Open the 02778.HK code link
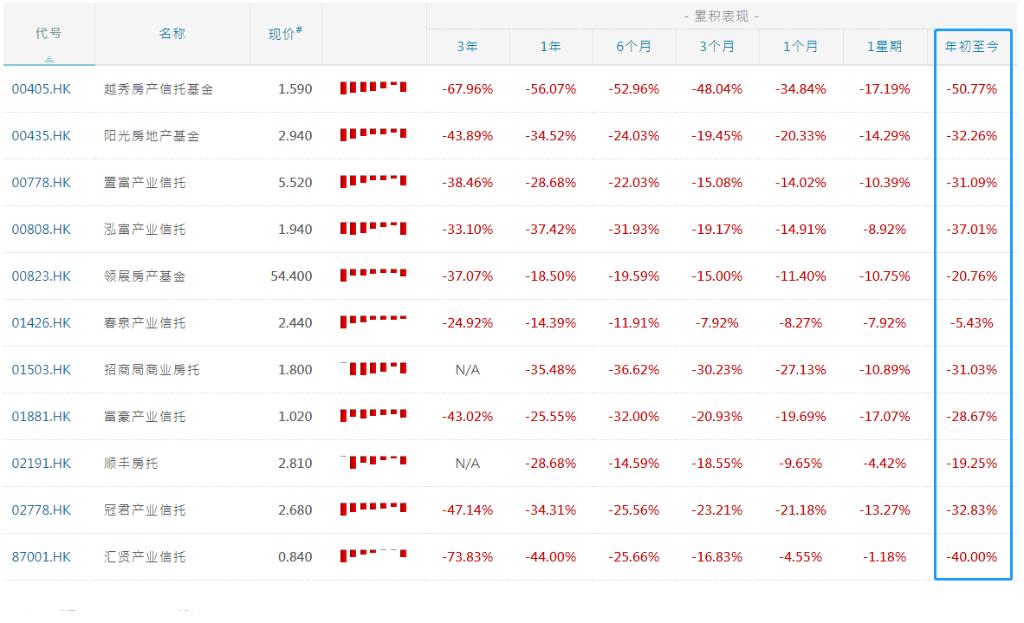1024x623 pixels. tap(41, 510)
